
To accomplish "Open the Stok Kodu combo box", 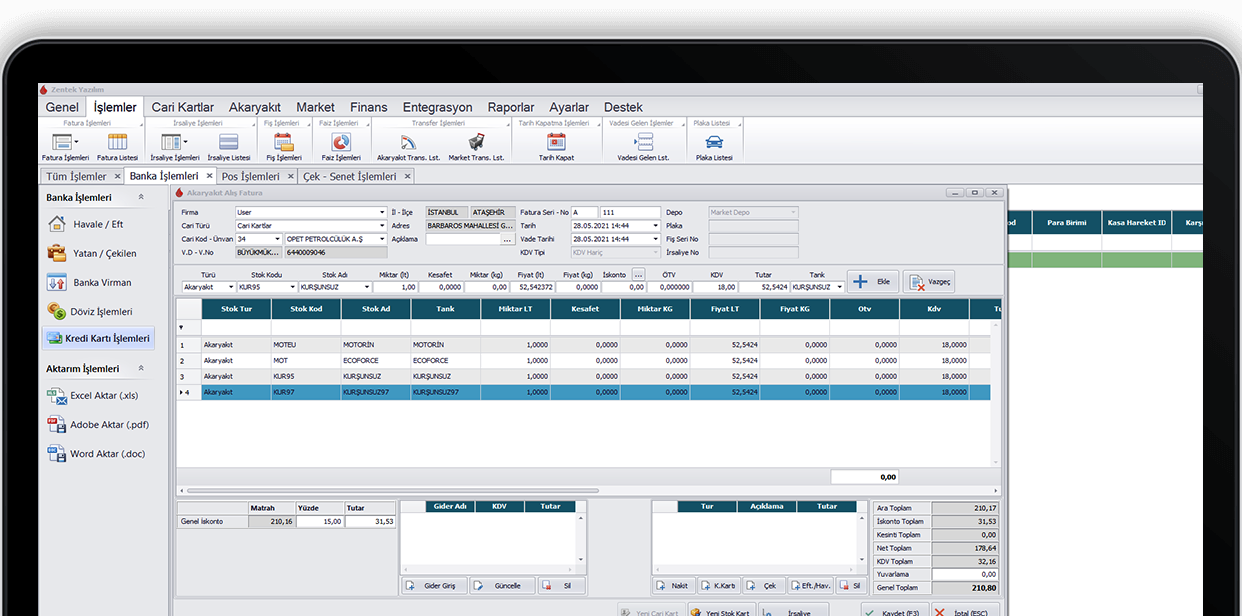I will click(292, 287).
